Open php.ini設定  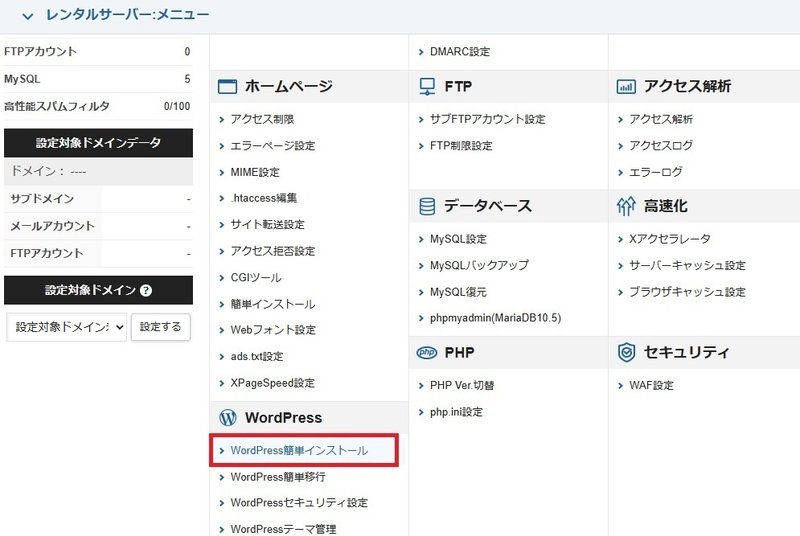tap(456, 412)
